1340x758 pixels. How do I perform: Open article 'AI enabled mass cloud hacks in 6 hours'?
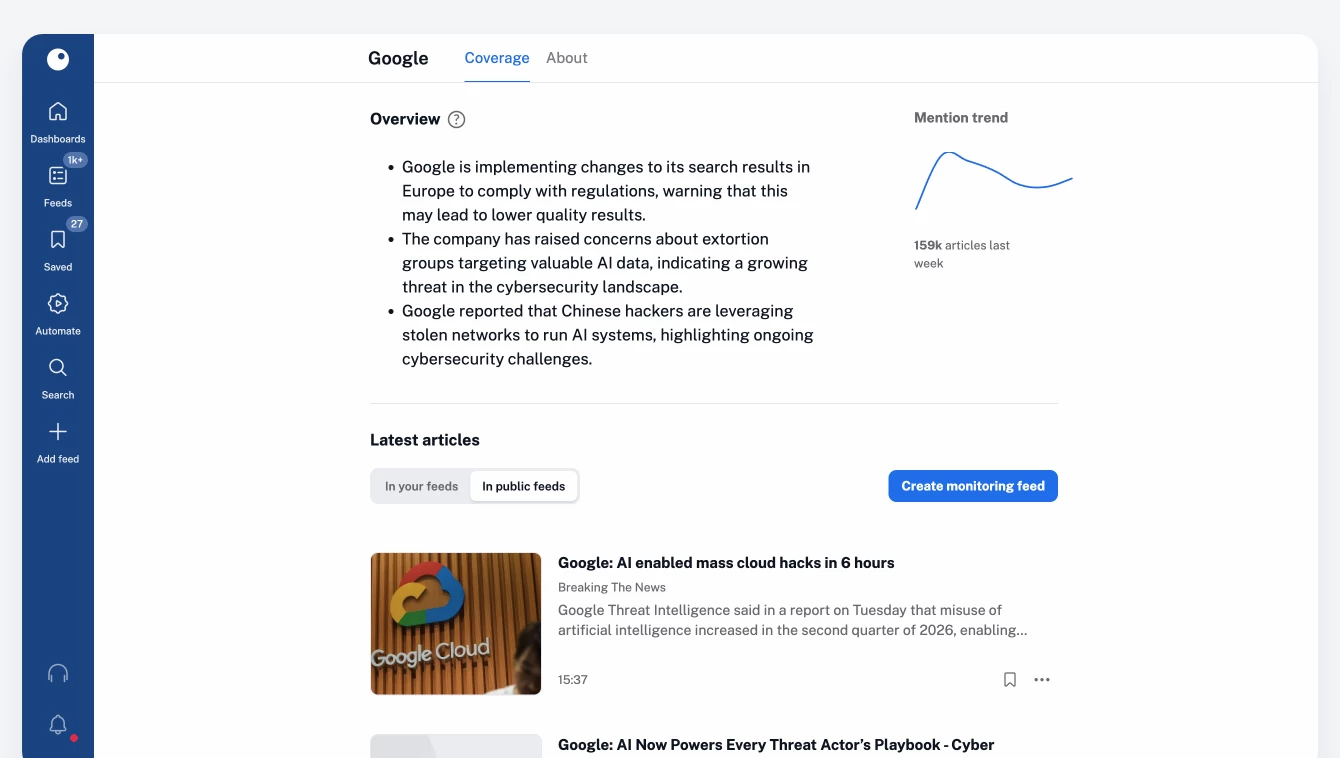tap(726, 563)
